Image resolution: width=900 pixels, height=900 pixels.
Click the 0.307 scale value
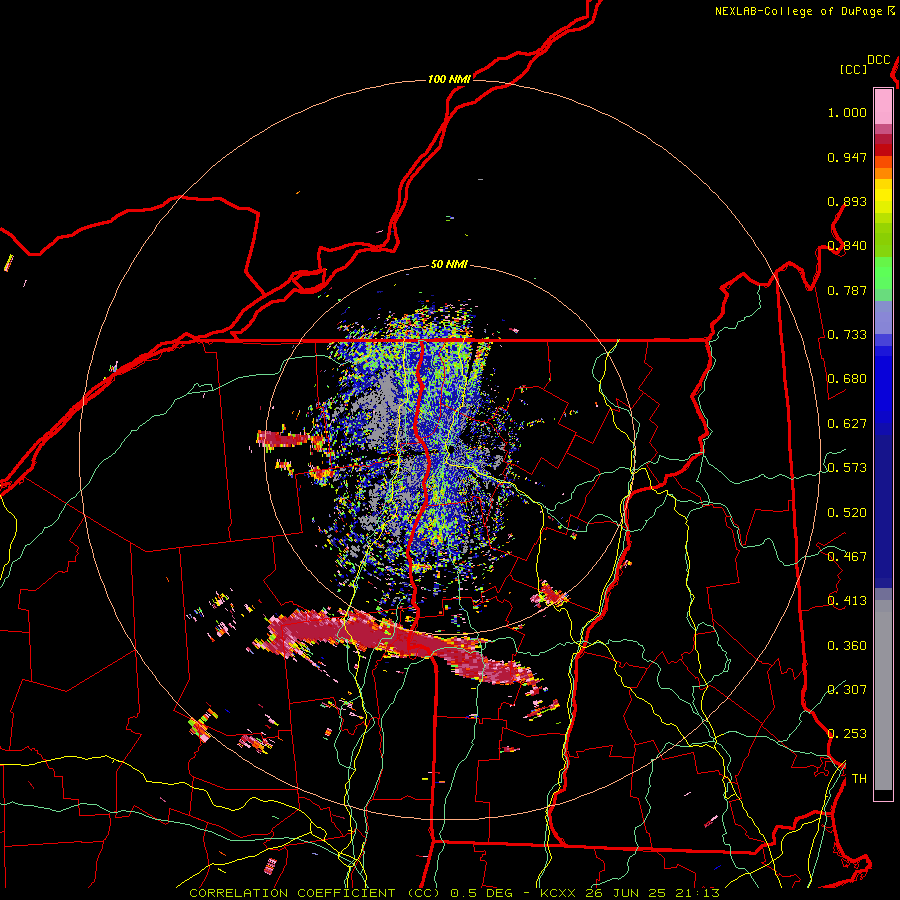pyautogui.click(x=847, y=689)
